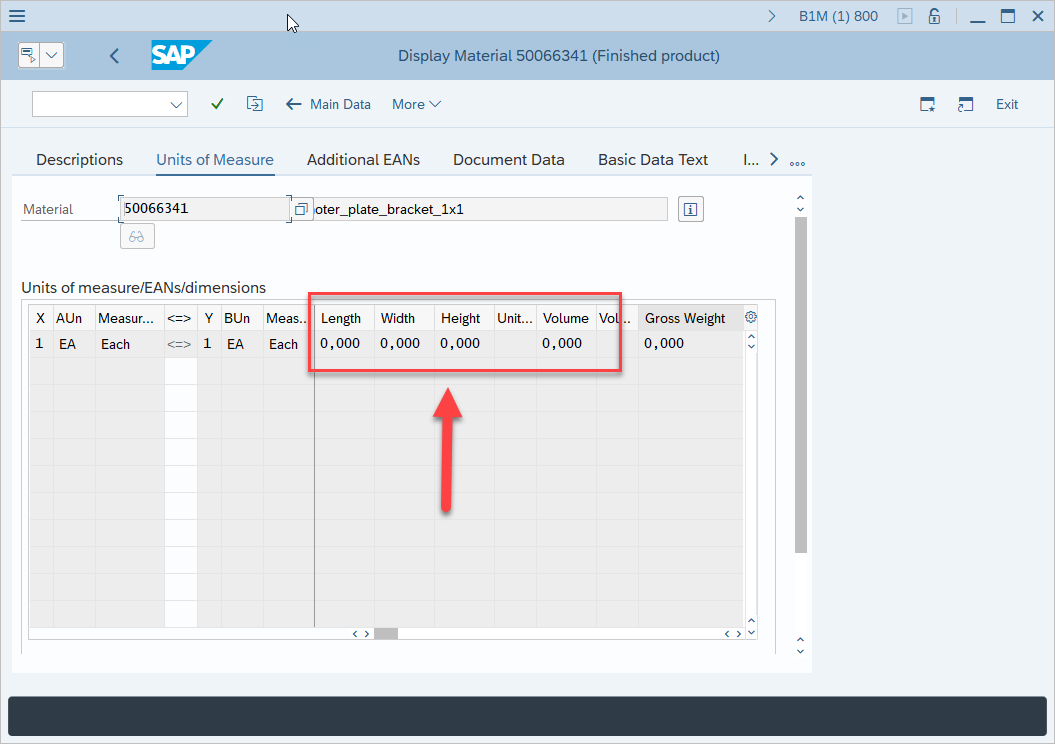Click the Exit button
Screen dimensions: 1055x744
1007,104
